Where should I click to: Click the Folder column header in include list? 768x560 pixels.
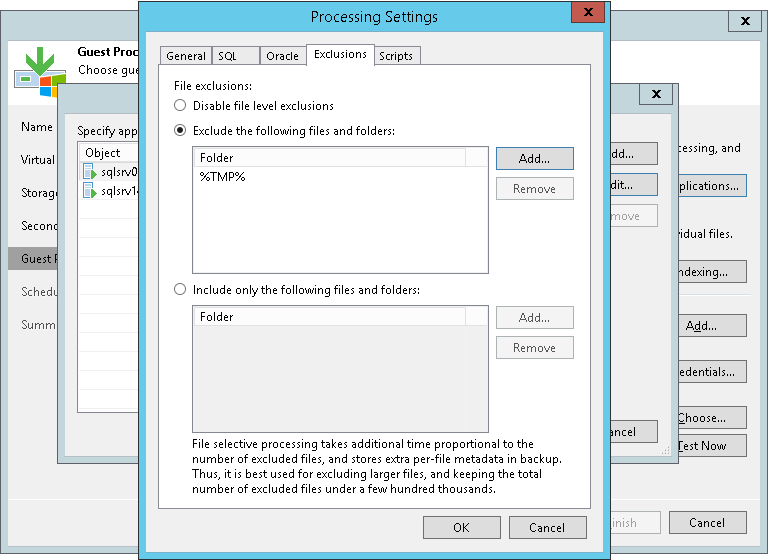pos(330,317)
